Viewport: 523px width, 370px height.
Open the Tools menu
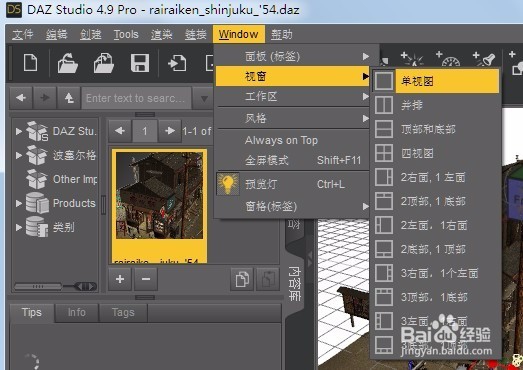click(126, 34)
